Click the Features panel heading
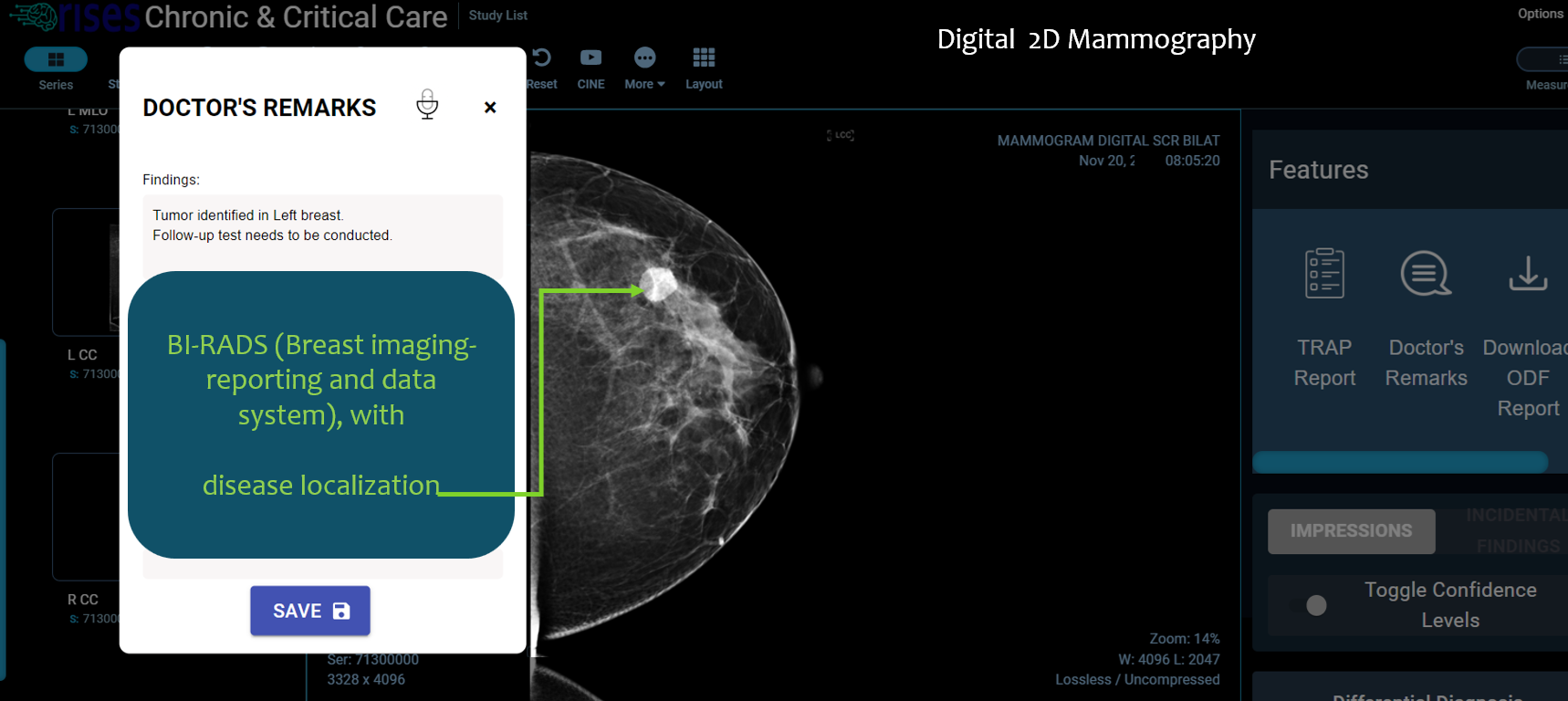Screen dimensions: 1568x701 click(1318, 170)
